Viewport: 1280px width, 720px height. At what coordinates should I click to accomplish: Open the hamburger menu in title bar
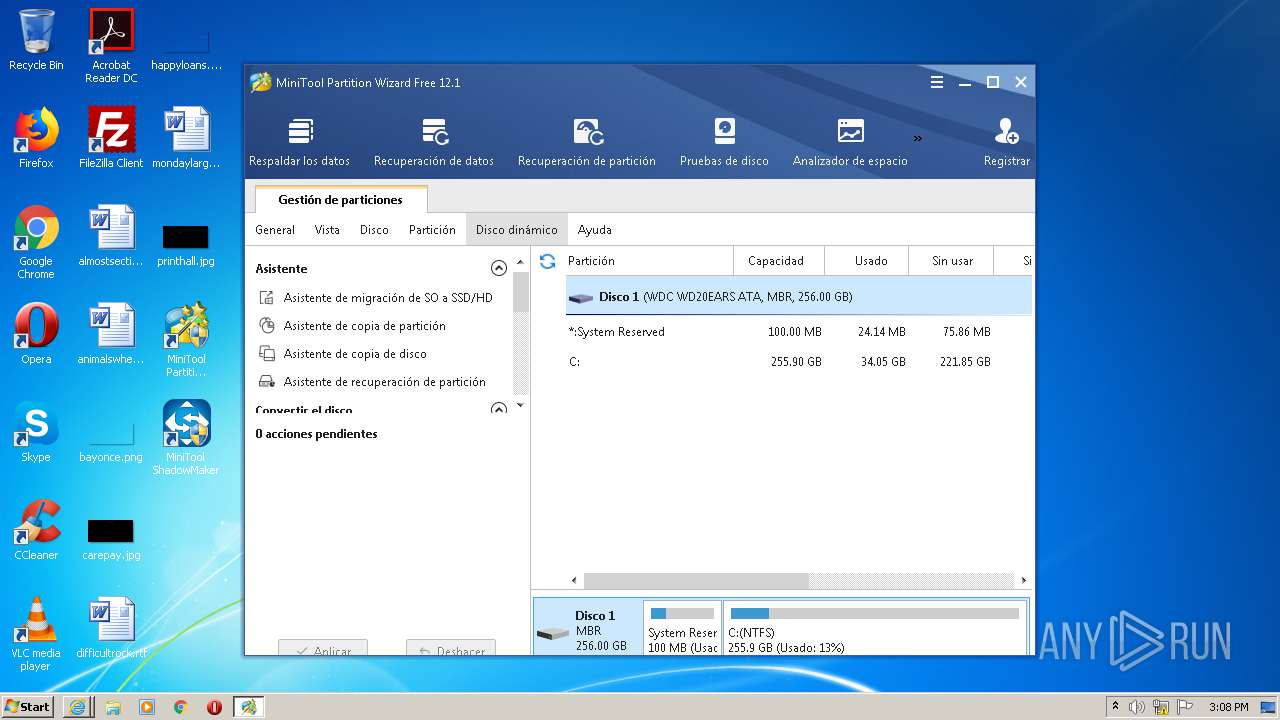(937, 82)
